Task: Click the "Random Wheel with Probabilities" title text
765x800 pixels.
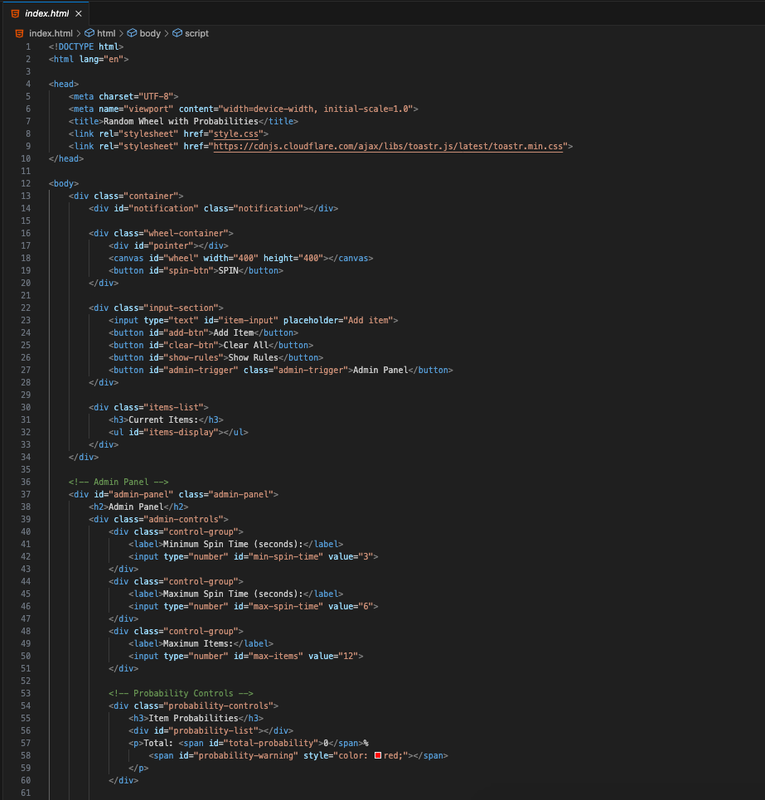Action: pos(181,121)
